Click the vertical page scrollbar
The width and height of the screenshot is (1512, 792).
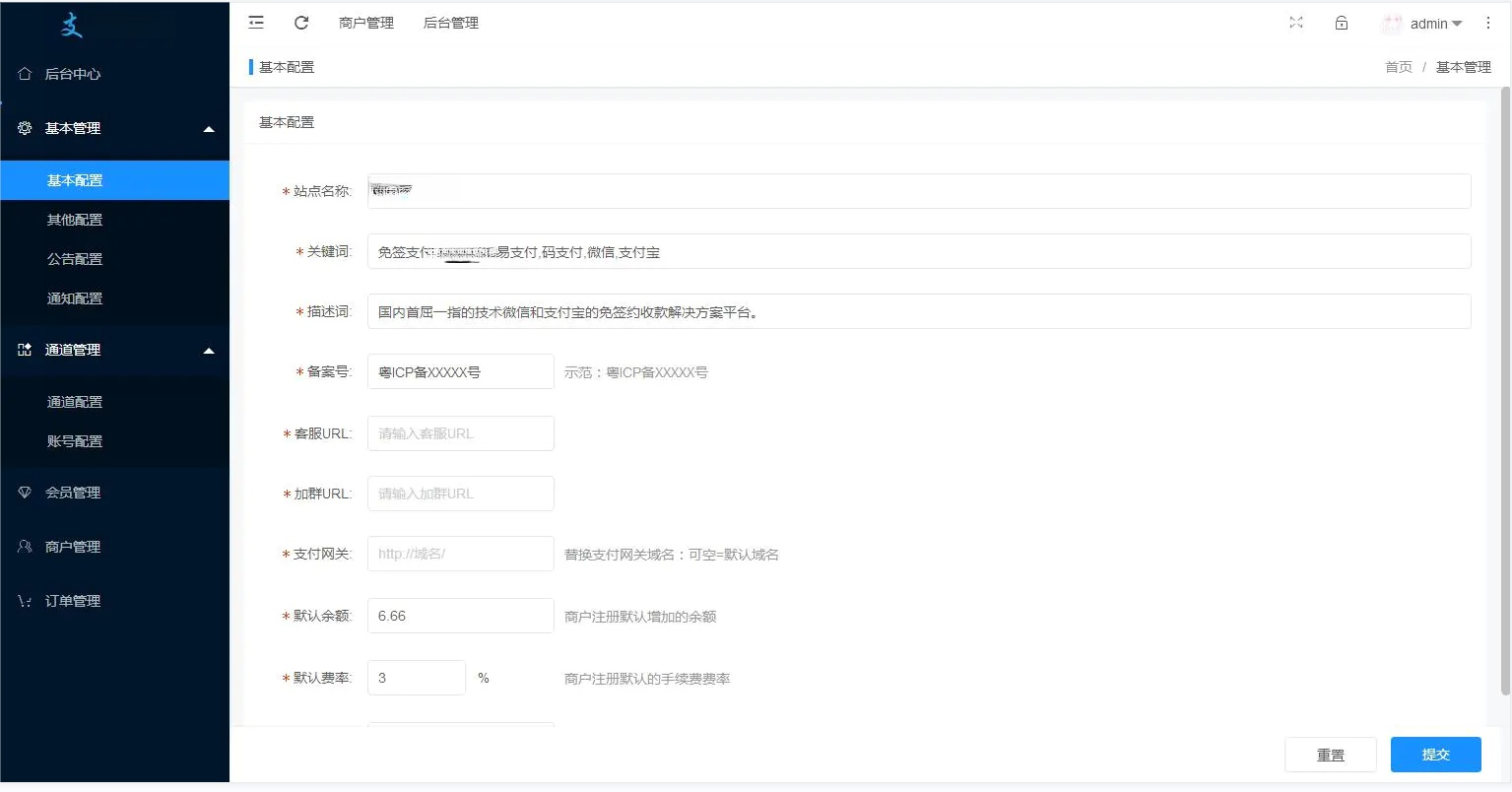pyautogui.click(x=1504, y=390)
